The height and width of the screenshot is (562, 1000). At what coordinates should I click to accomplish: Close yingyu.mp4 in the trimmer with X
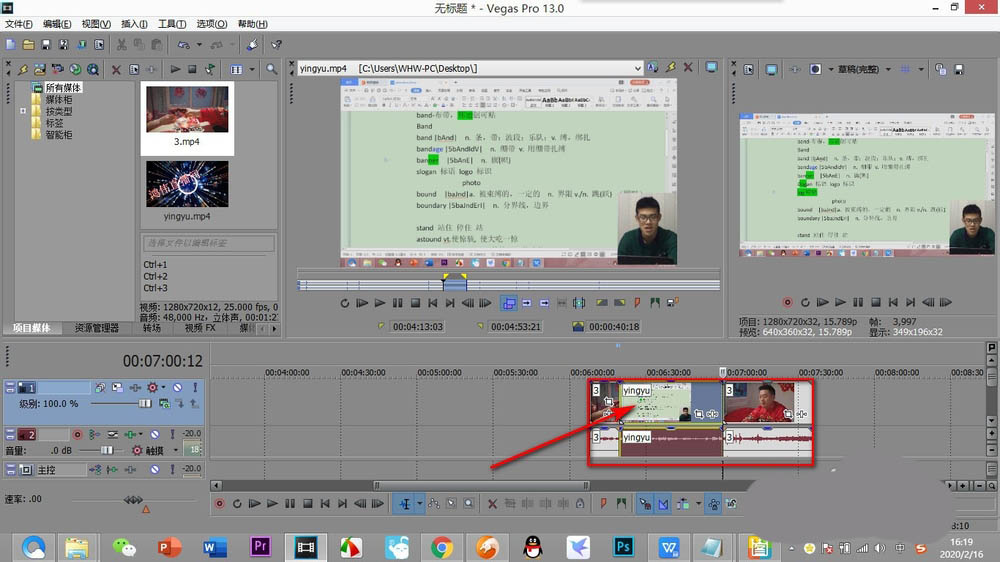coord(688,67)
